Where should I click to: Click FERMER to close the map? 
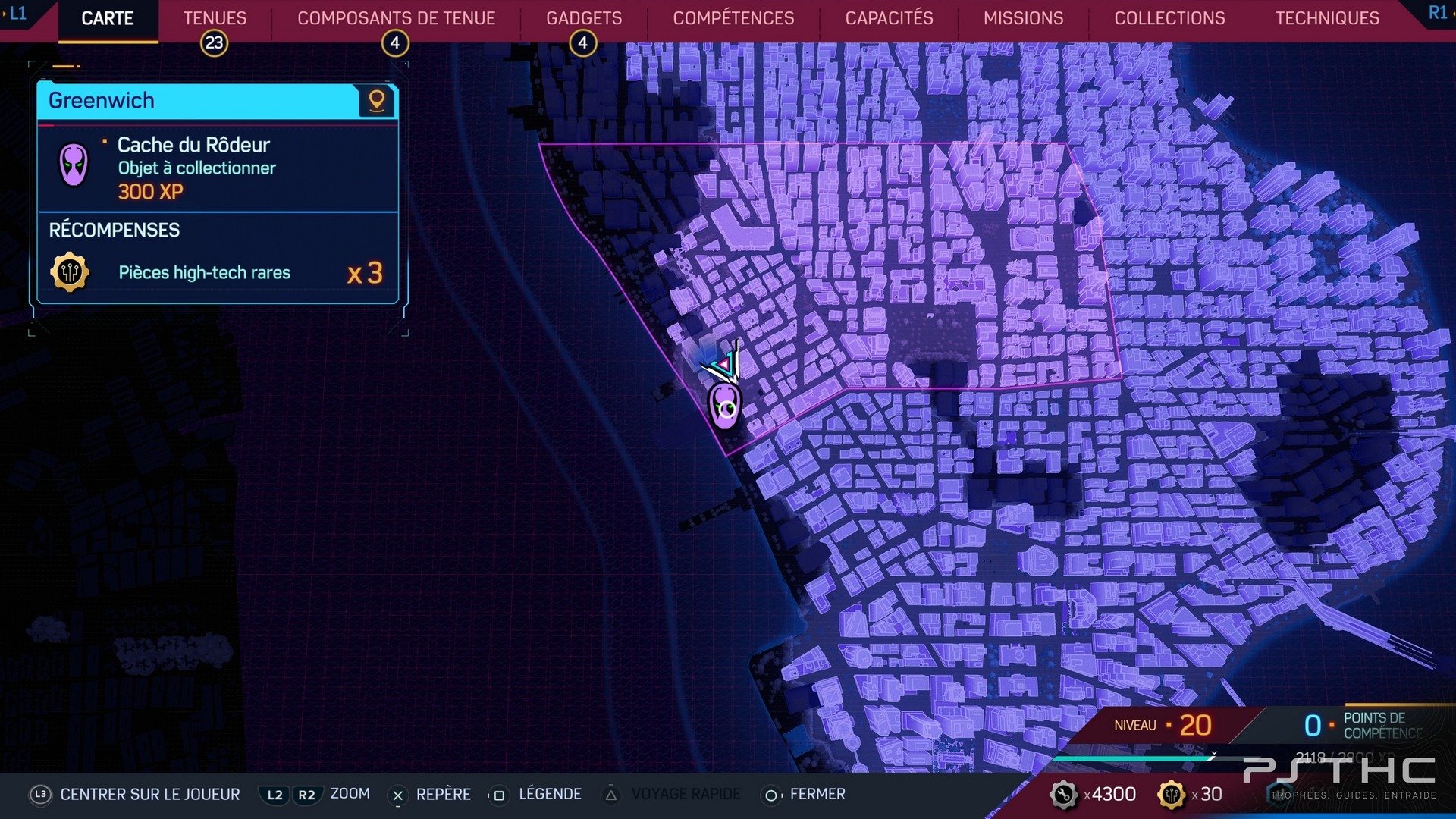tap(817, 794)
